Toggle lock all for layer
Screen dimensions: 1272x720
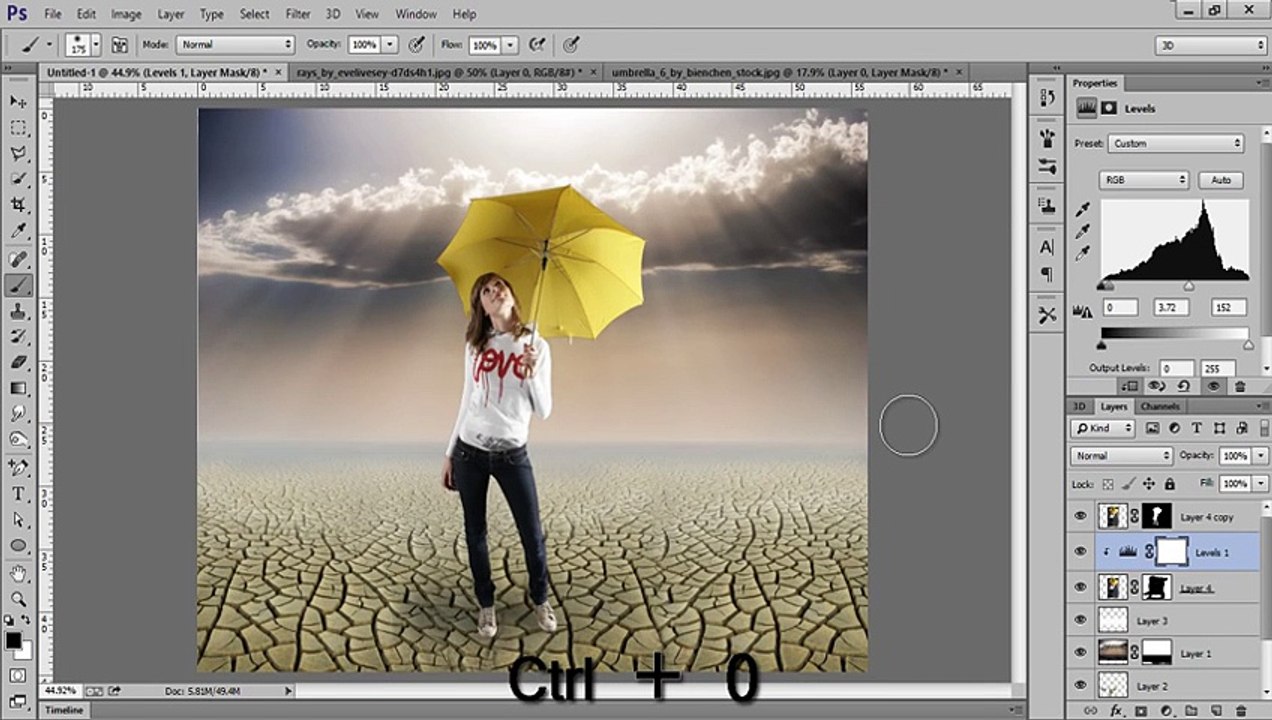coord(1169,484)
